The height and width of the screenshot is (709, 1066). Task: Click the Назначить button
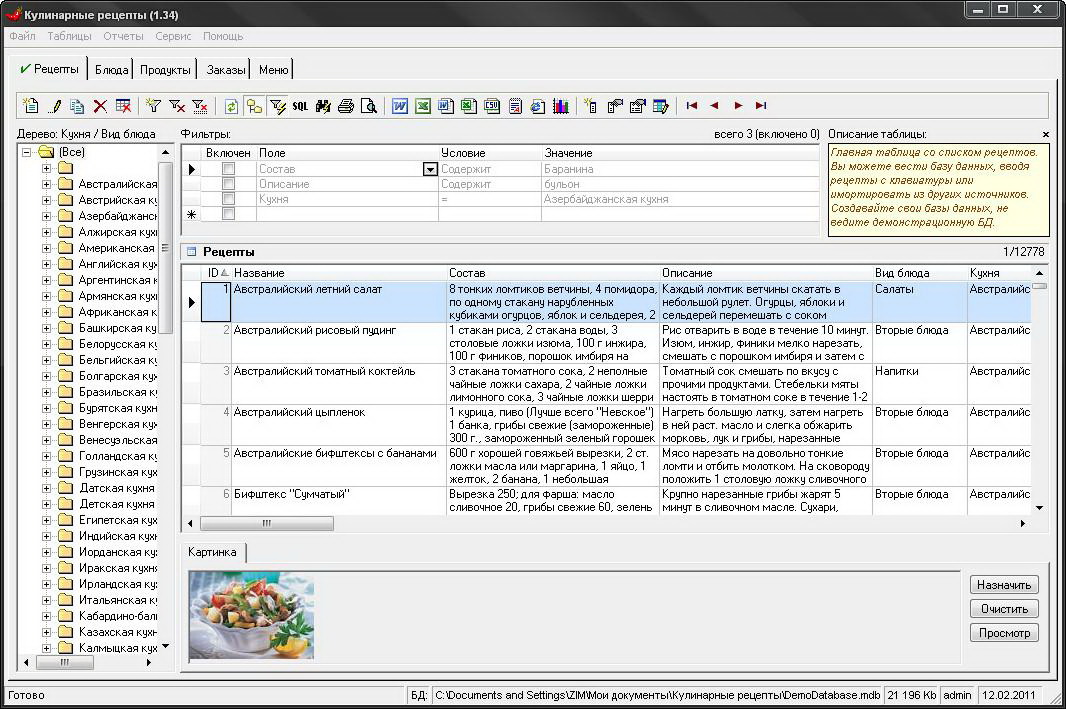[1004, 585]
